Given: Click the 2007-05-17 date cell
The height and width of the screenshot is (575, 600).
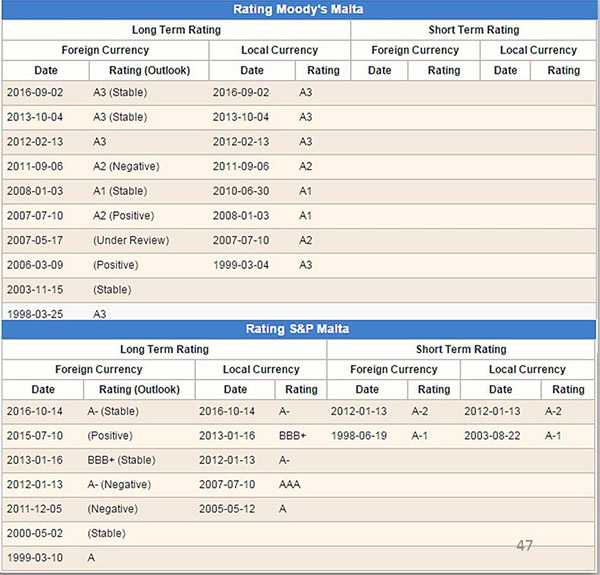Looking at the screenshot, I should coord(36,240).
